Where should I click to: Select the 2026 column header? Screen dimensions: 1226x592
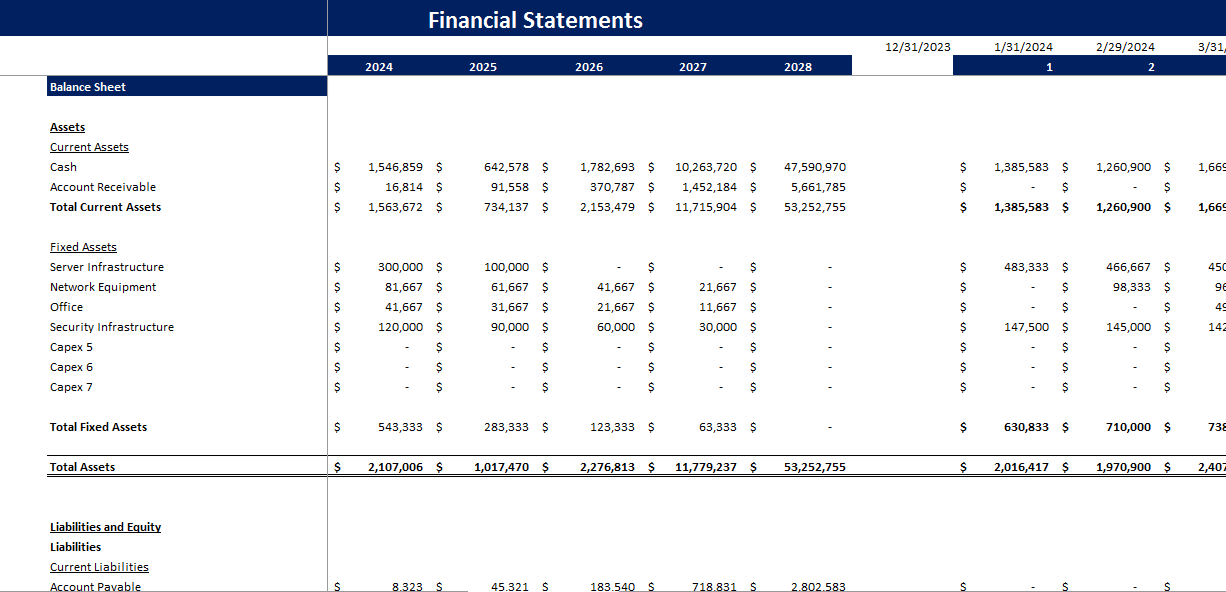[x=589, y=65]
